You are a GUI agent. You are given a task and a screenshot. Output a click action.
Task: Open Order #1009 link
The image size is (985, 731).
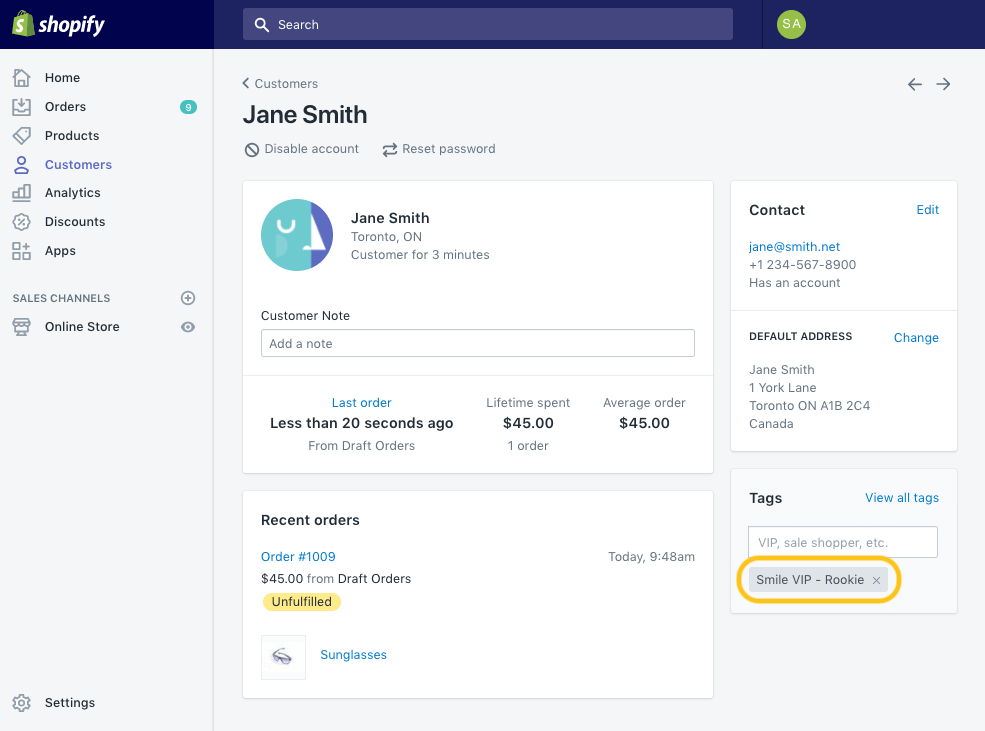[x=298, y=556]
